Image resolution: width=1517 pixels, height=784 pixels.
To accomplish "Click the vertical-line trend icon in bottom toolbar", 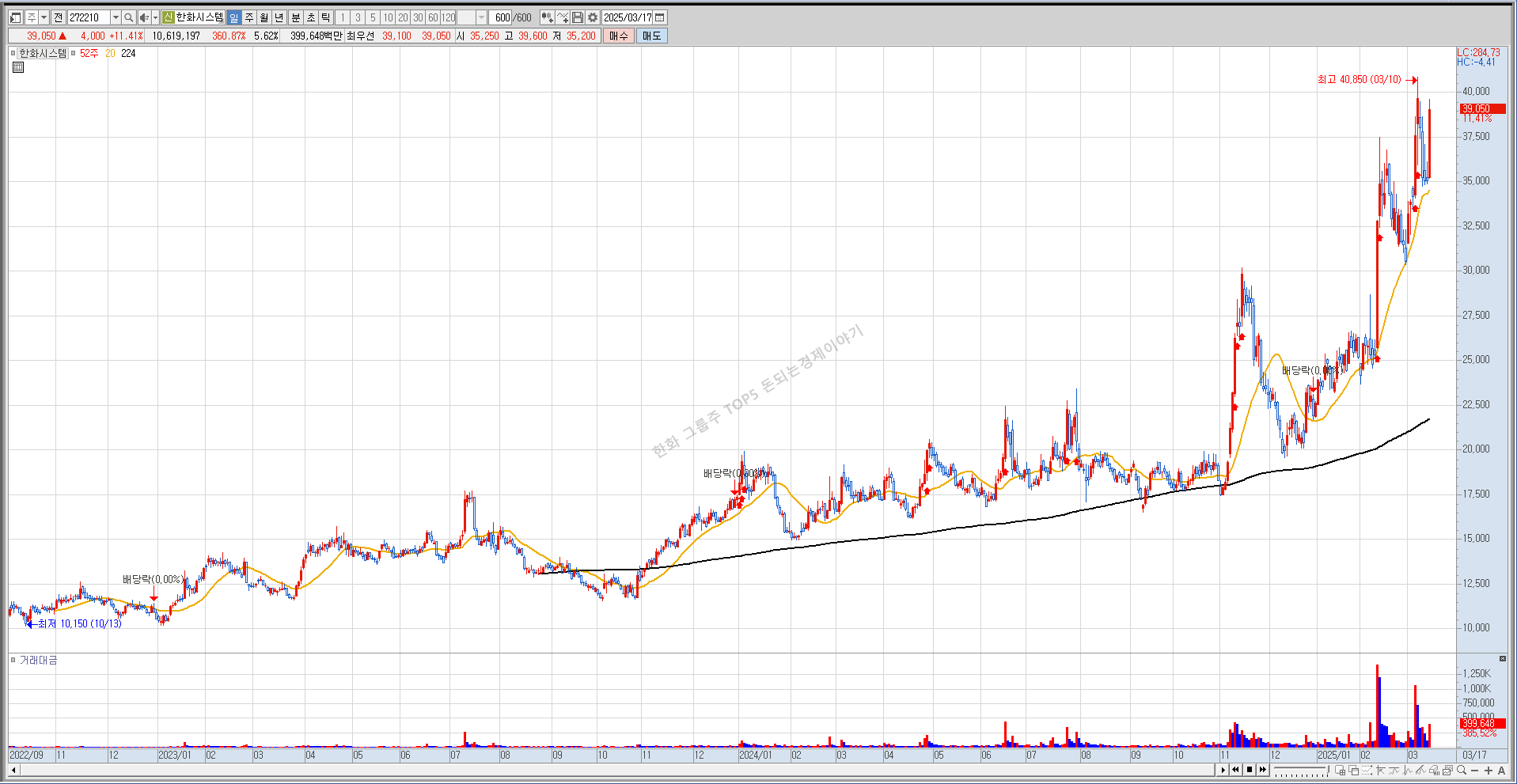I will point(1407,770).
